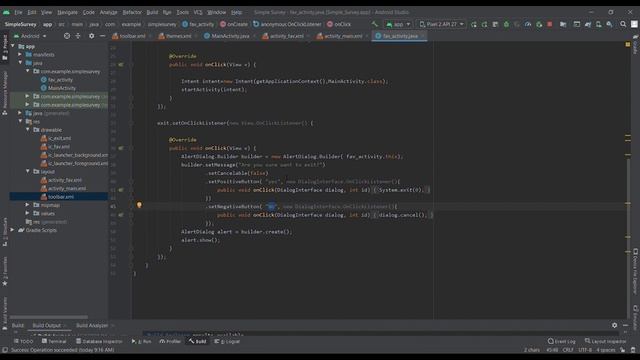Toggle the Profiler tool window button
This screenshot has height=360, width=640.
pos(170,341)
